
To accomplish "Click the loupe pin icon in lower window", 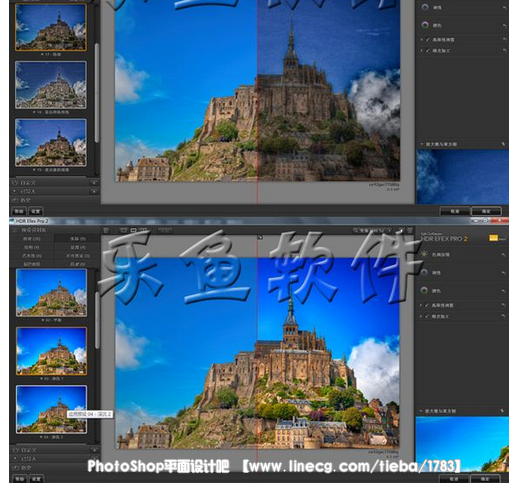I will (502, 411).
